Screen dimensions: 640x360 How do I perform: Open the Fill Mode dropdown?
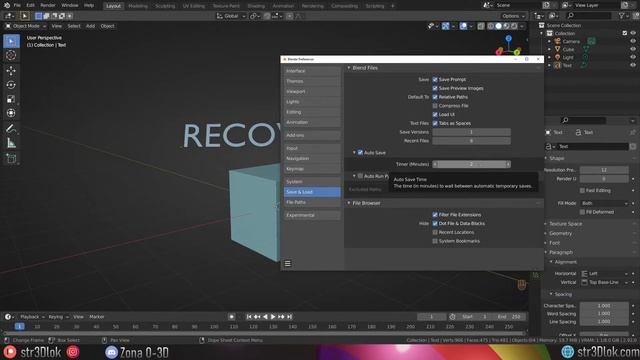click(x=604, y=203)
